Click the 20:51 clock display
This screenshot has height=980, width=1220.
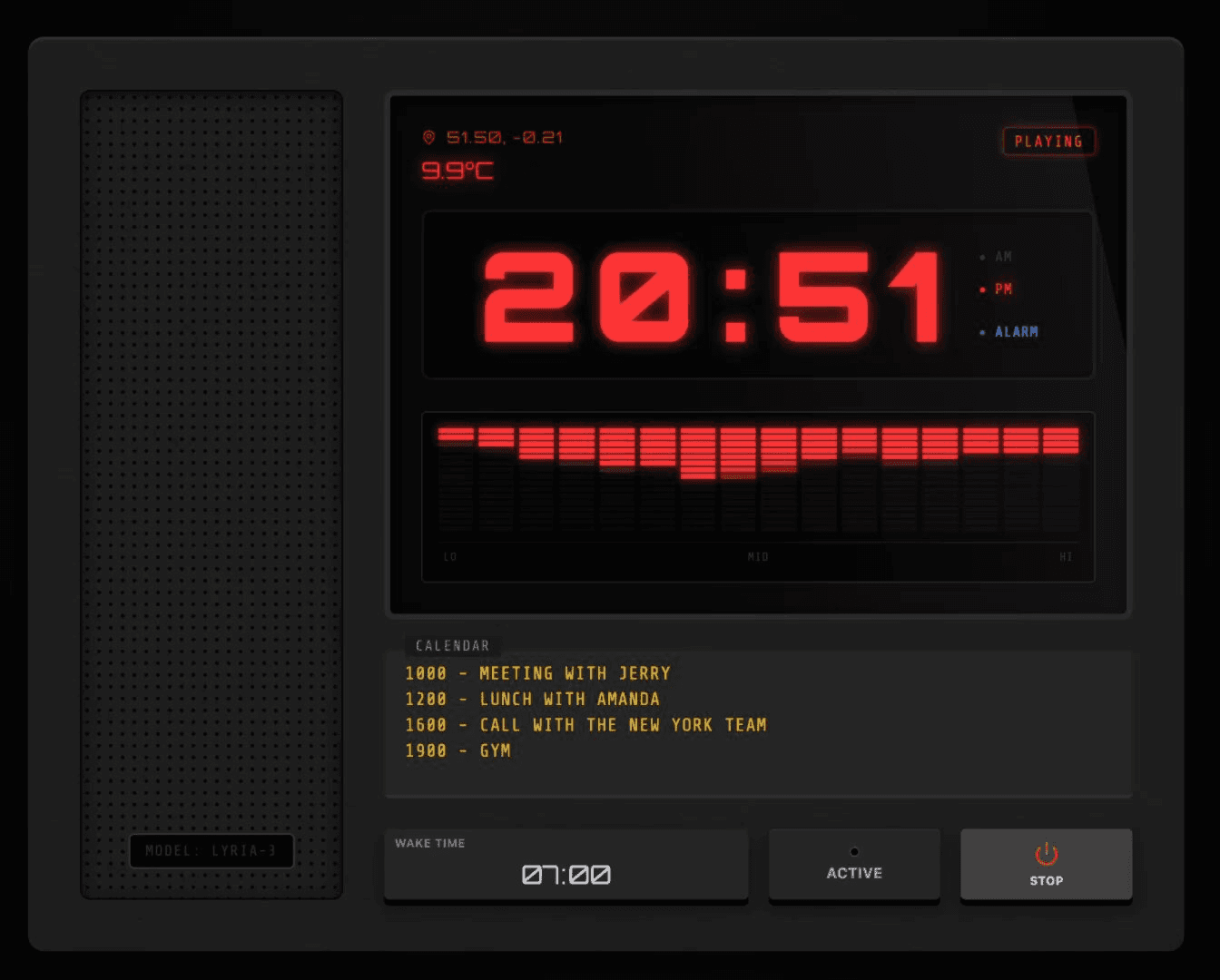[711, 297]
